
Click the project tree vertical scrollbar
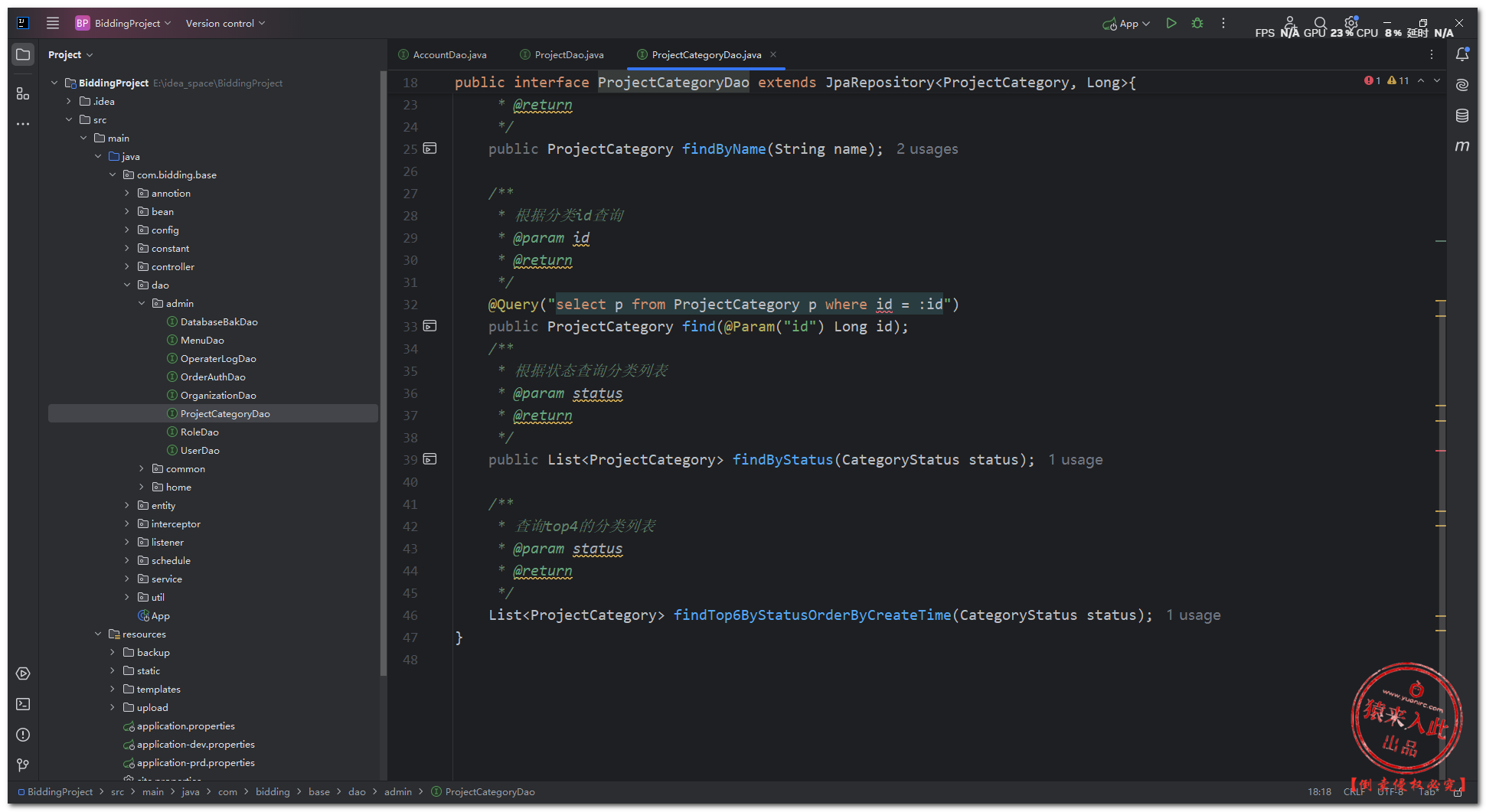[x=383, y=367]
